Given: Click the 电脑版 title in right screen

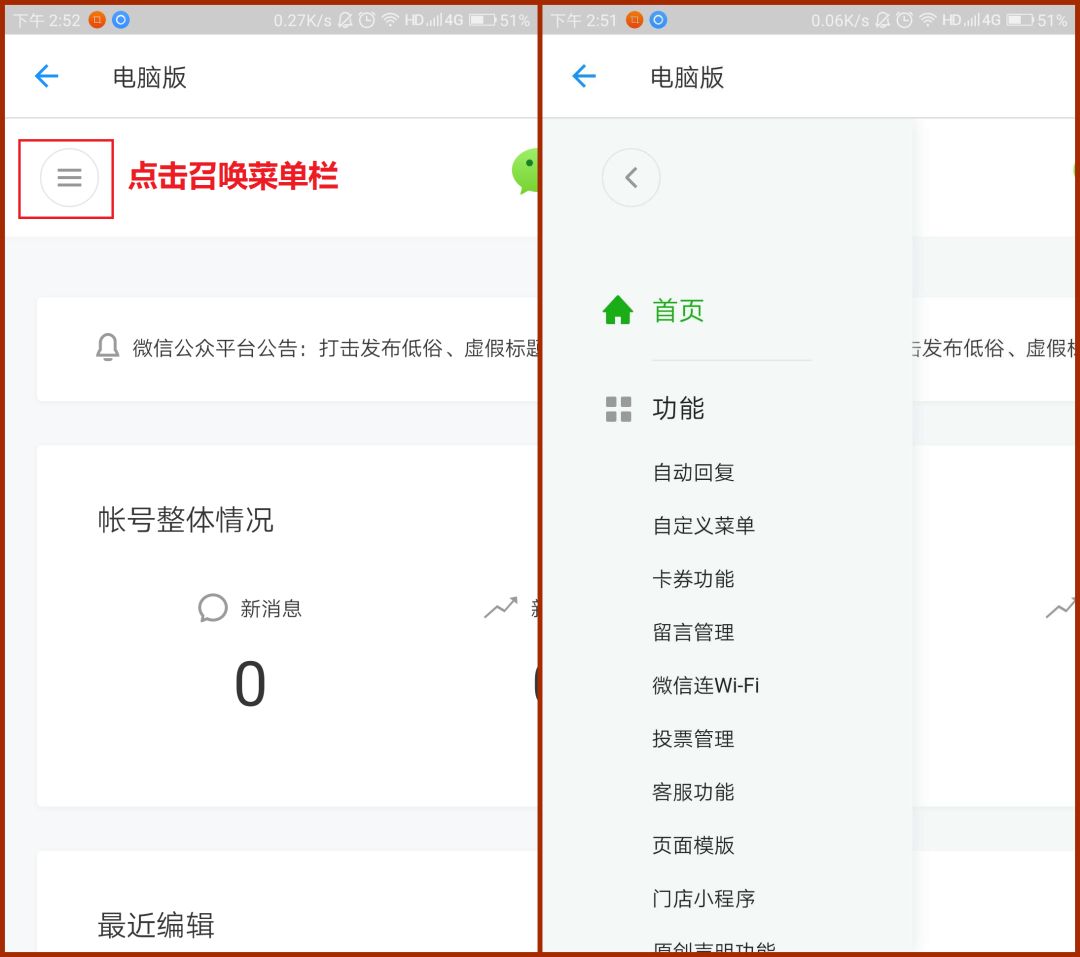Looking at the screenshot, I should tap(687, 77).
